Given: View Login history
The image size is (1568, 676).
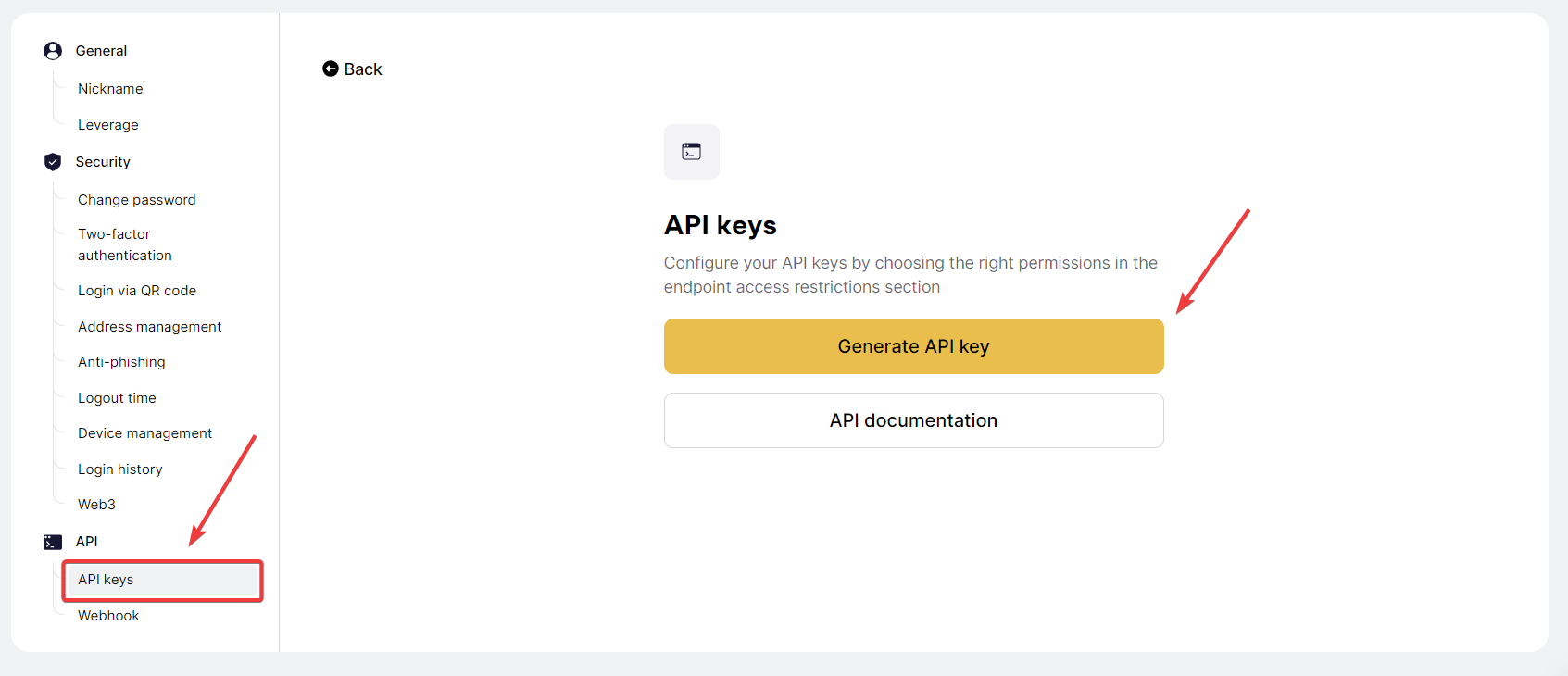Looking at the screenshot, I should tap(120, 469).
